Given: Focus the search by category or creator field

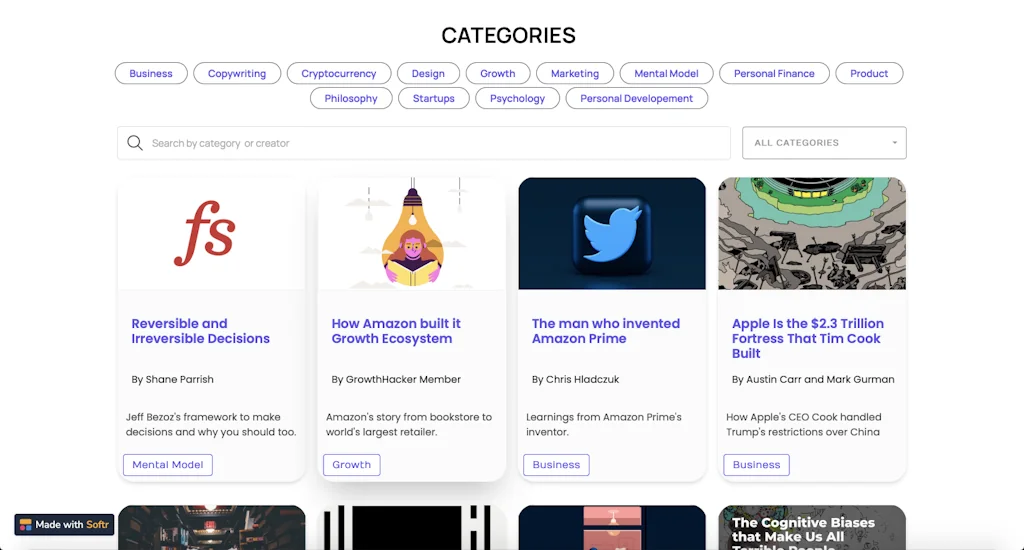Looking at the screenshot, I should (424, 143).
